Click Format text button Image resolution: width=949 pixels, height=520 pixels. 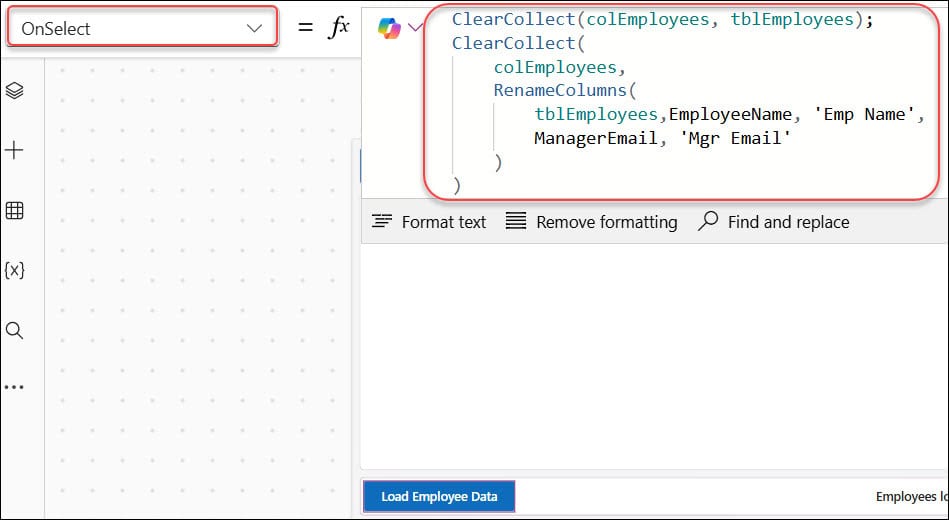[429, 222]
